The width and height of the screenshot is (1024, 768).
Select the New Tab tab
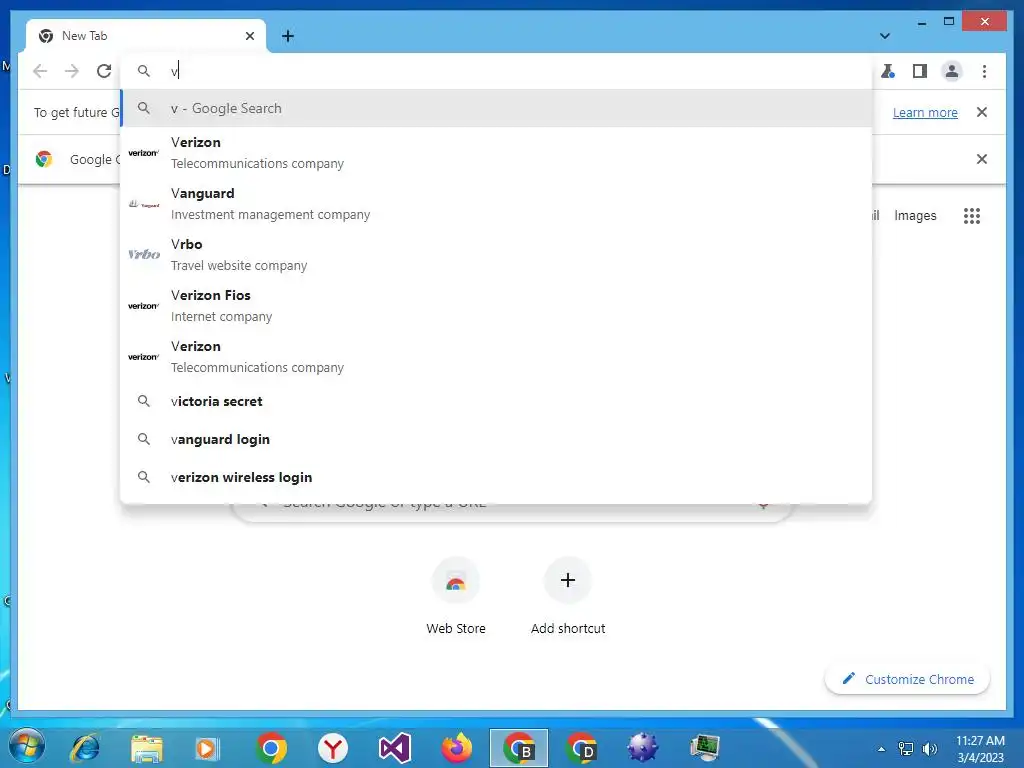(x=146, y=36)
